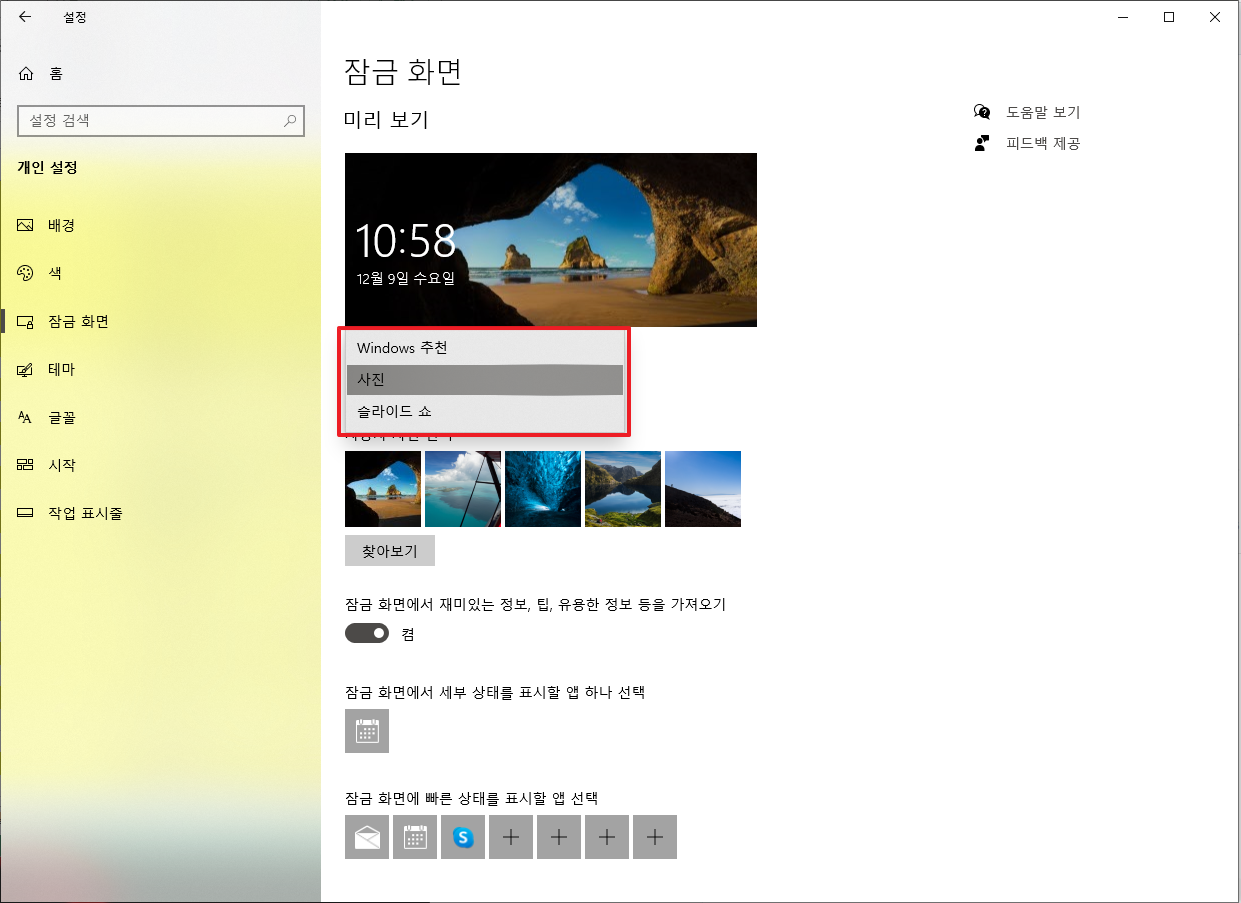This screenshot has width=1241, height=903.
Task: Click the 색 palette icon in sidebar
Action: pos(26,273)
